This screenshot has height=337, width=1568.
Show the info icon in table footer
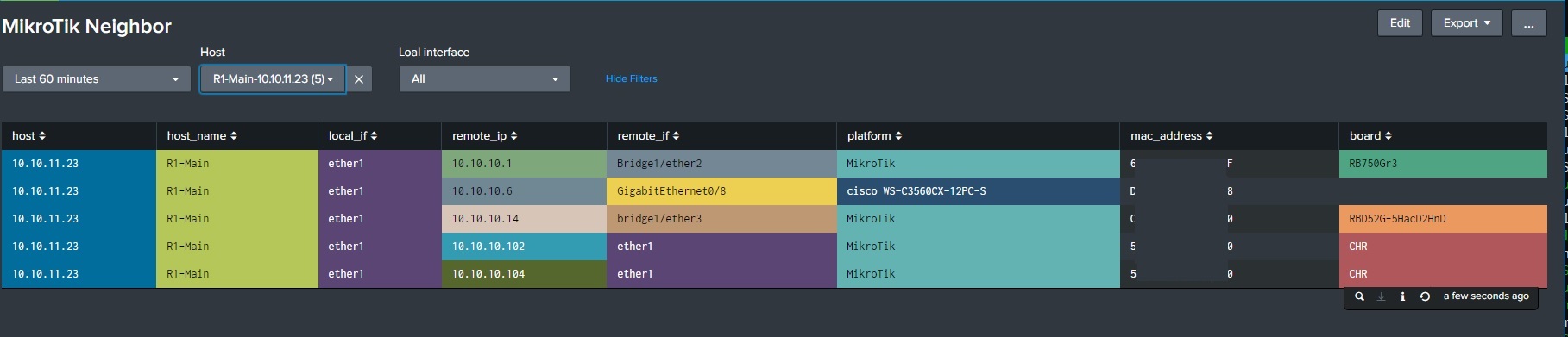click(x=1402, y=296)
